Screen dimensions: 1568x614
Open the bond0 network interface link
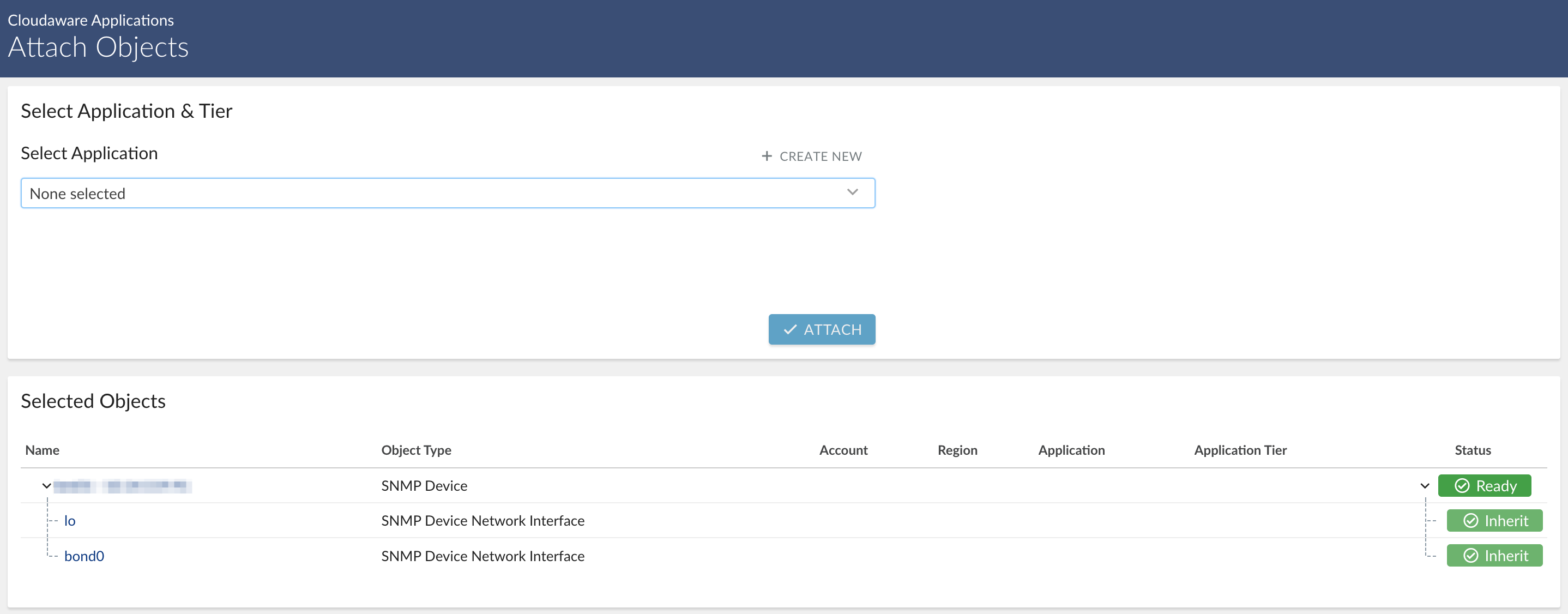pos(84,556)
